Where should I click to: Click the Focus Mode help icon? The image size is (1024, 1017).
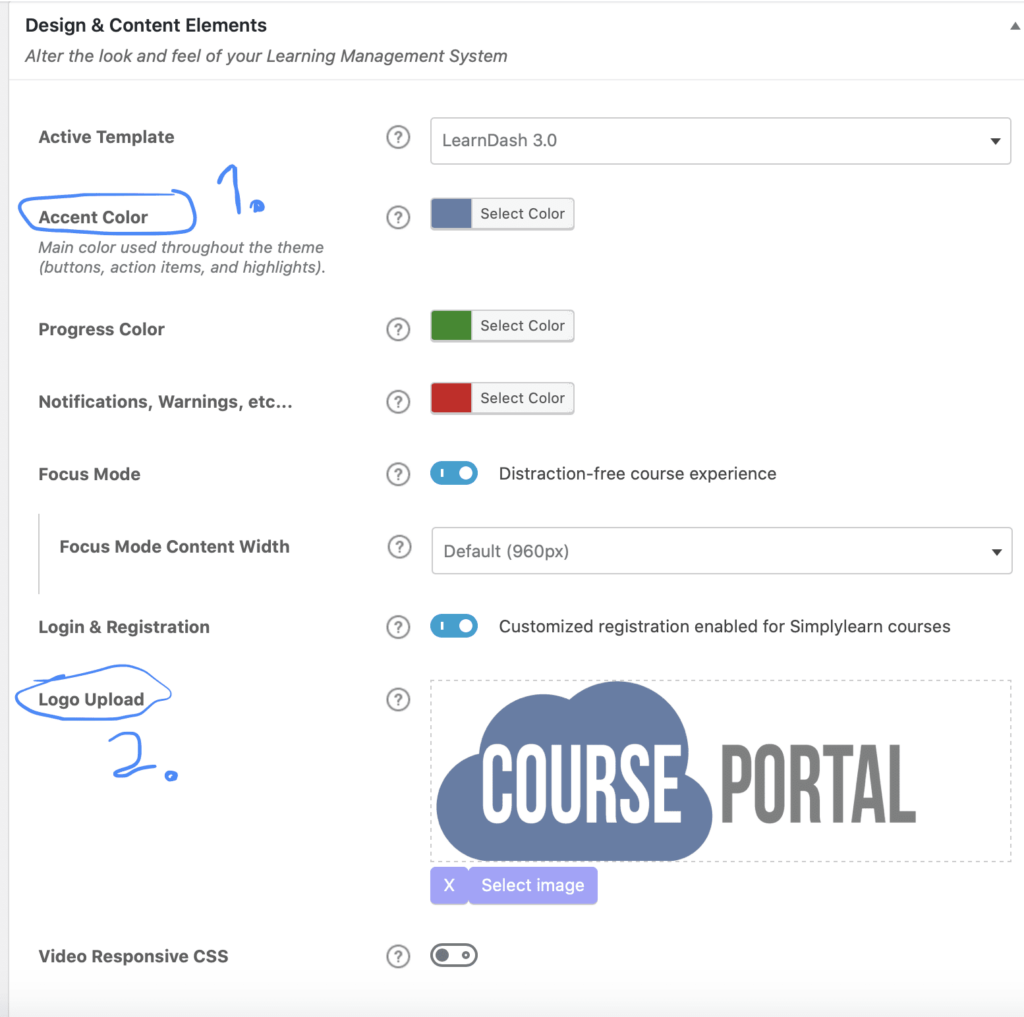[398, 474]
